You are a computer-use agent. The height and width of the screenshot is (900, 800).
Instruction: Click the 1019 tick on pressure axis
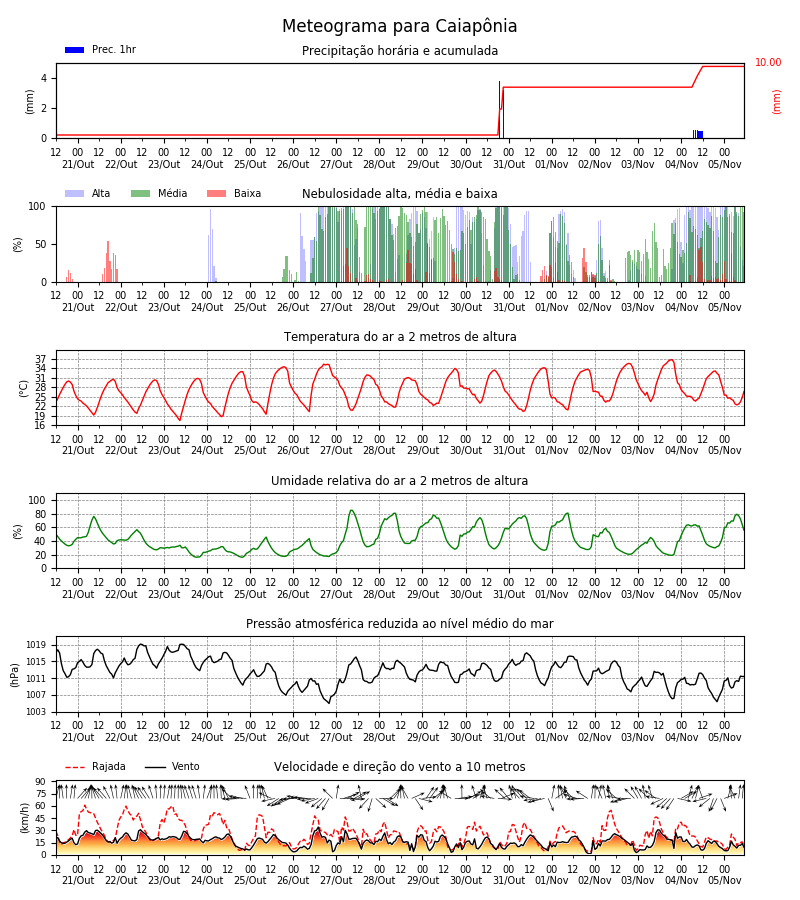click(x=34, y=645)
